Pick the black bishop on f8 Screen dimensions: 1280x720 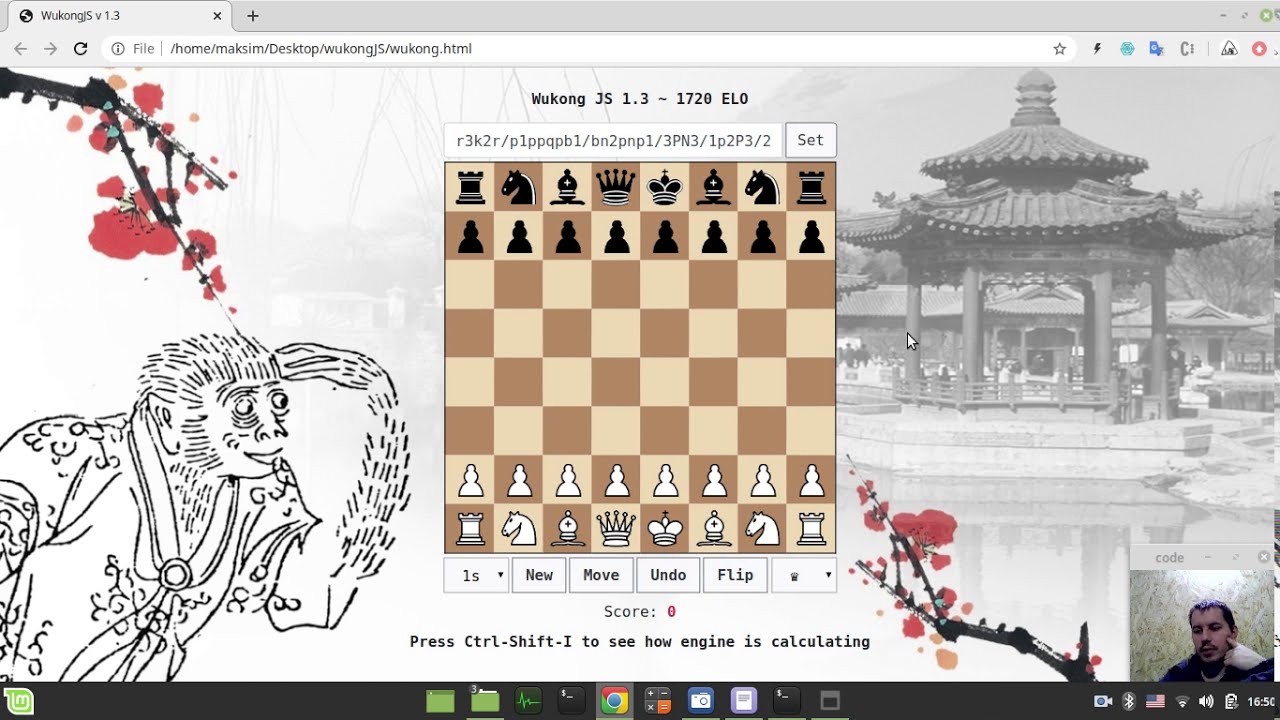714,187
